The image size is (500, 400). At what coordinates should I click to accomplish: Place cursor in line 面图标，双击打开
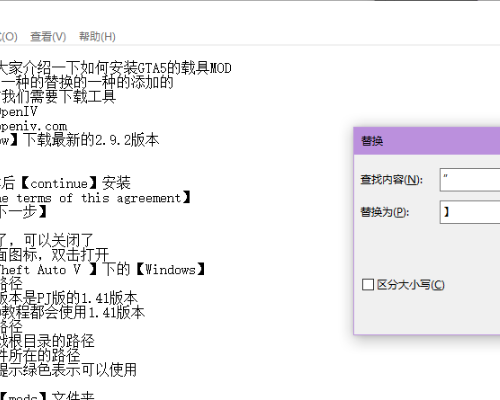click(x=54, y=255)
